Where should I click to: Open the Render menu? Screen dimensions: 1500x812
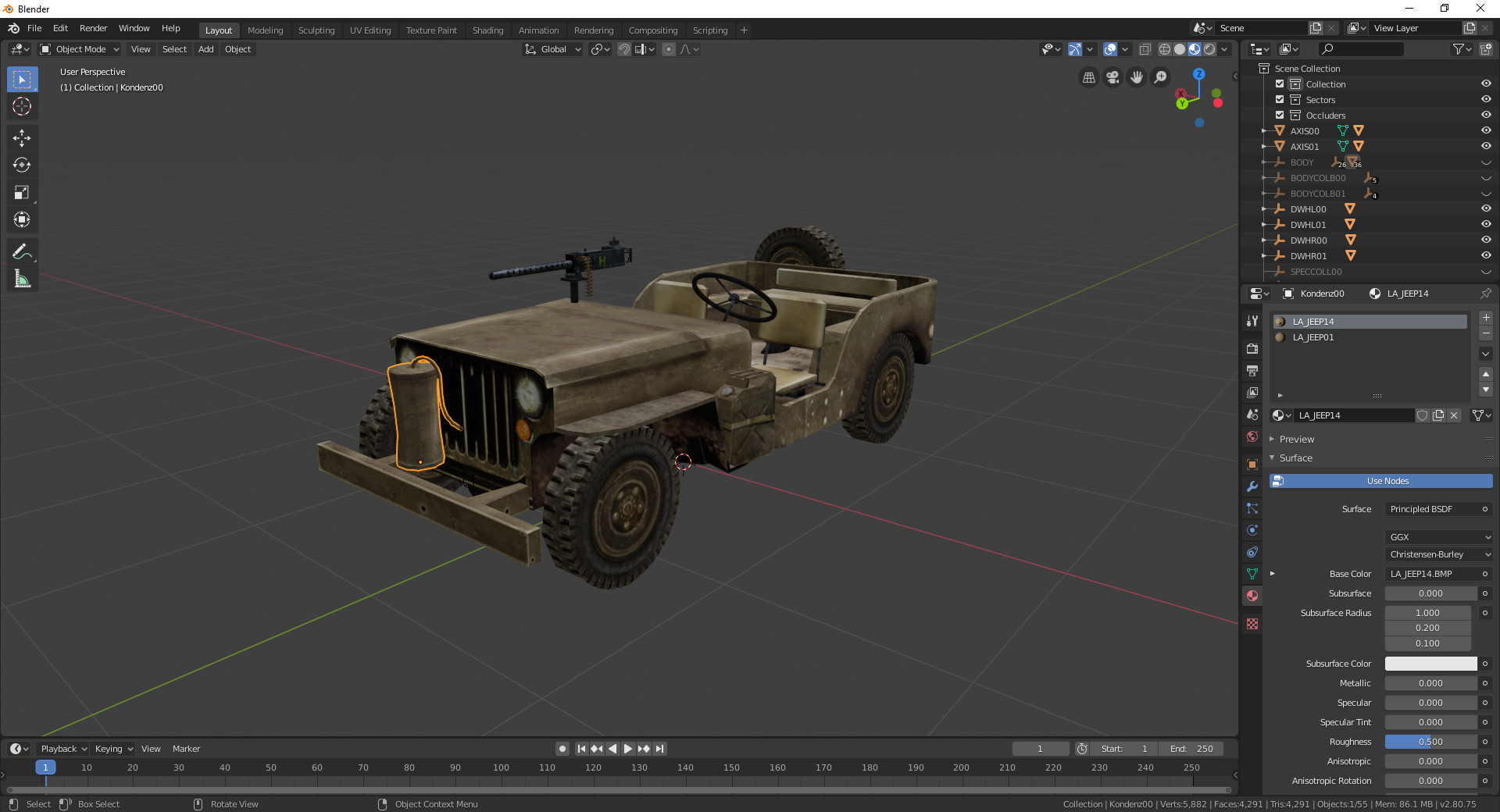click(x=93, y=28)
